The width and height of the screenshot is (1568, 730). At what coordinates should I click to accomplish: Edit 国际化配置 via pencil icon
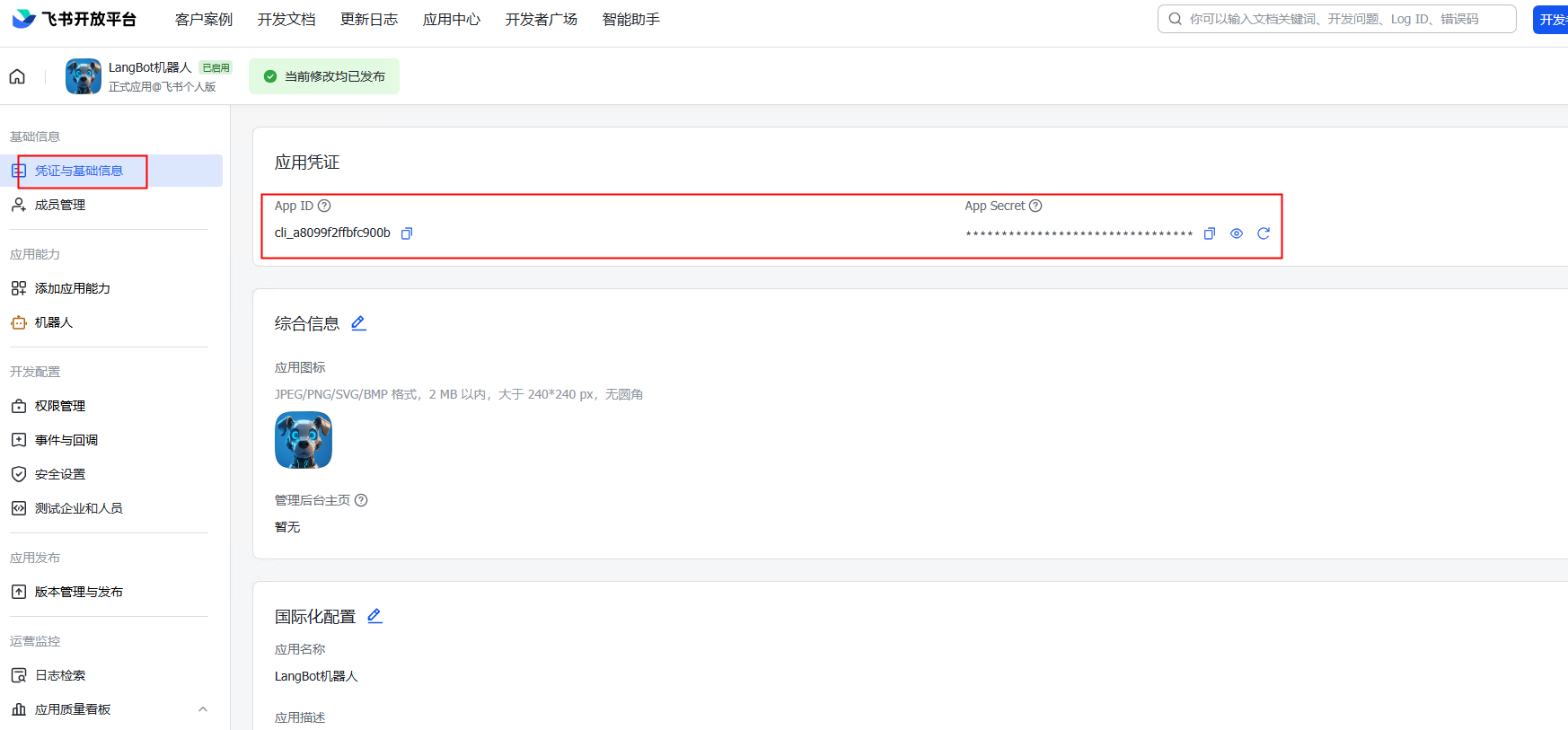[374, 616]
